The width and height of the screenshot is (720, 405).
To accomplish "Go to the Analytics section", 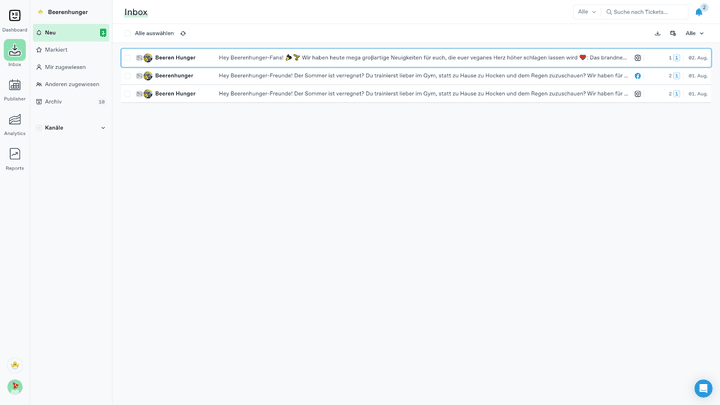I will pos(15,124).
